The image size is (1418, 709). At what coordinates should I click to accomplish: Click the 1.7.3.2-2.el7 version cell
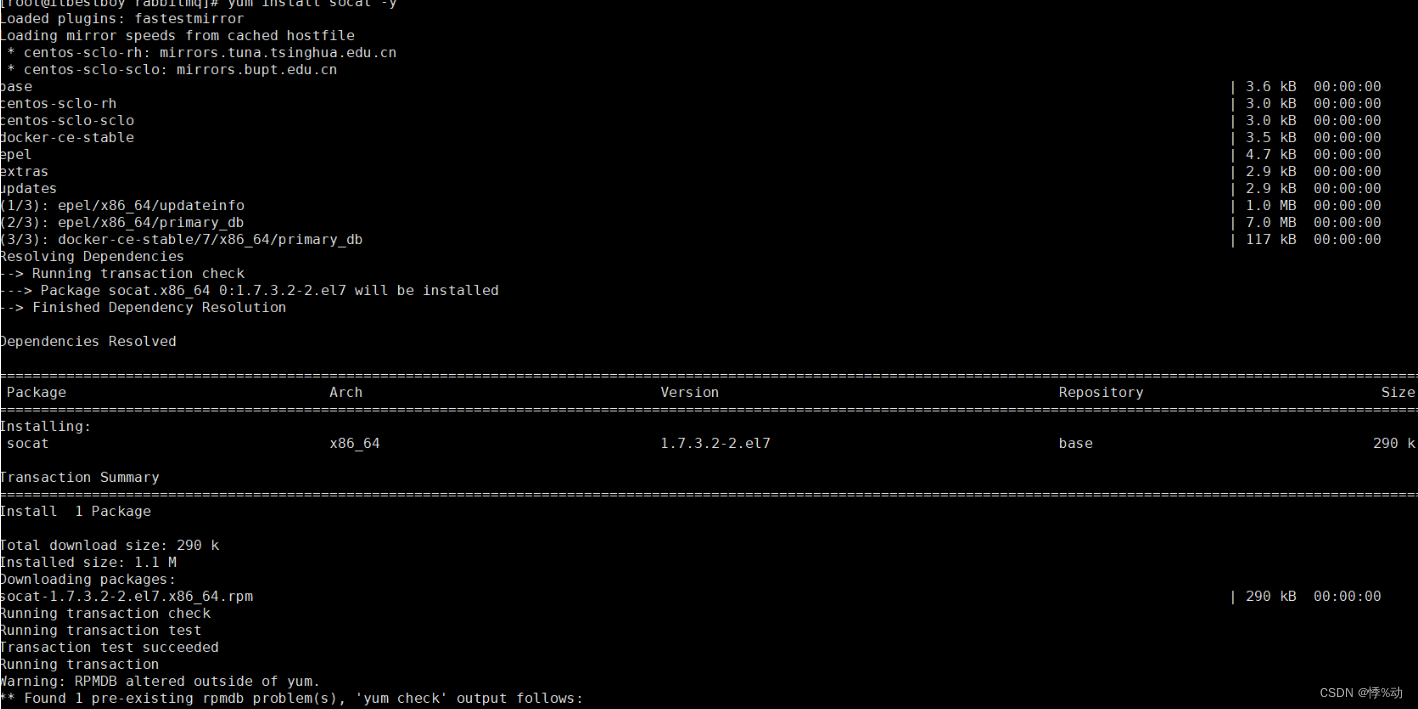[715, 443]
